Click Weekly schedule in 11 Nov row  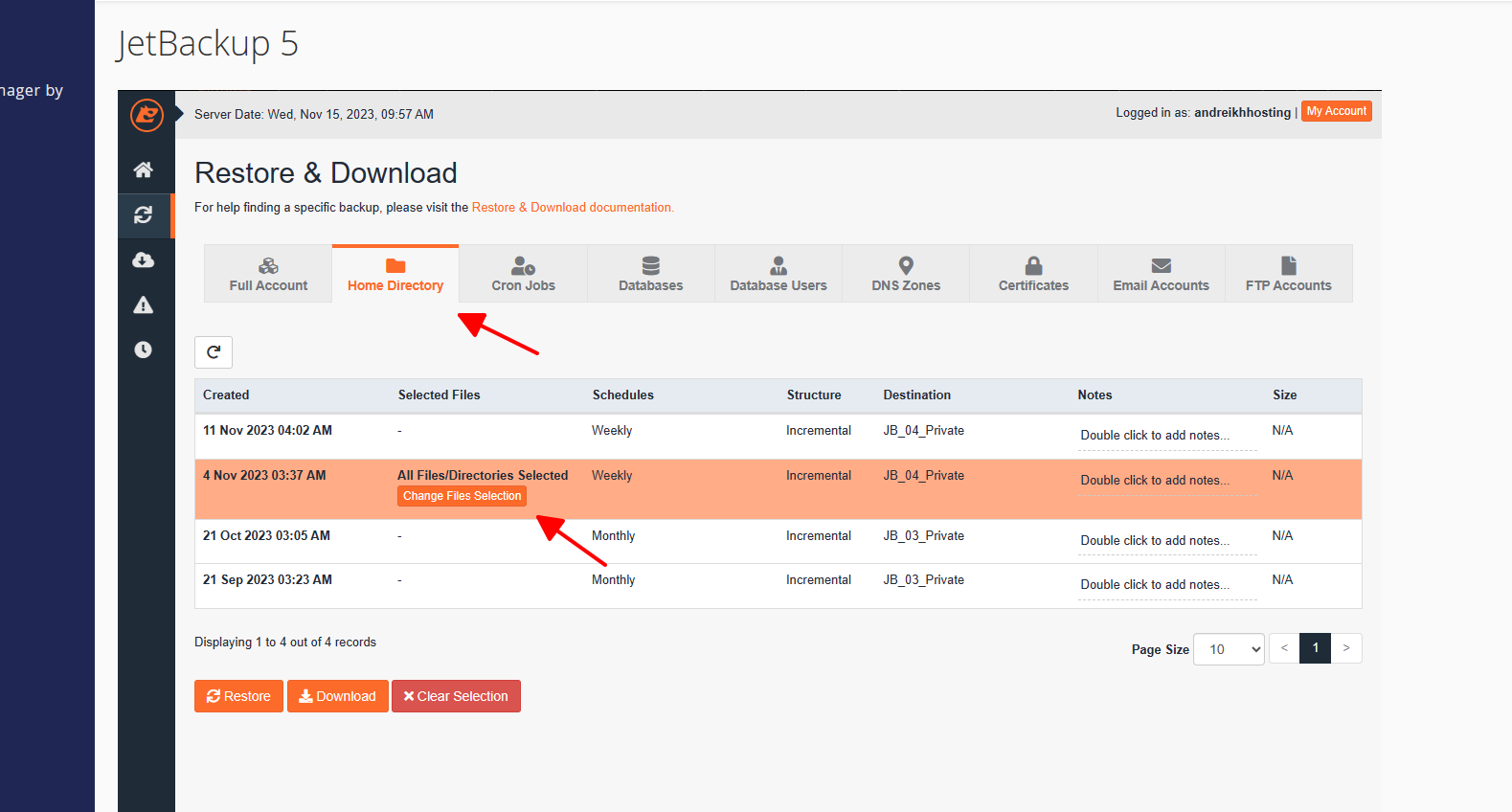[612, 431]
